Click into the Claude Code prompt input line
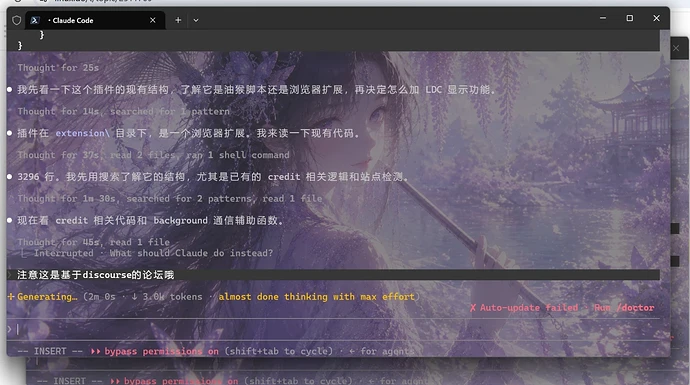Image resolution: width=690 pixels, height=385 pixels. click(x=333, y=329)
